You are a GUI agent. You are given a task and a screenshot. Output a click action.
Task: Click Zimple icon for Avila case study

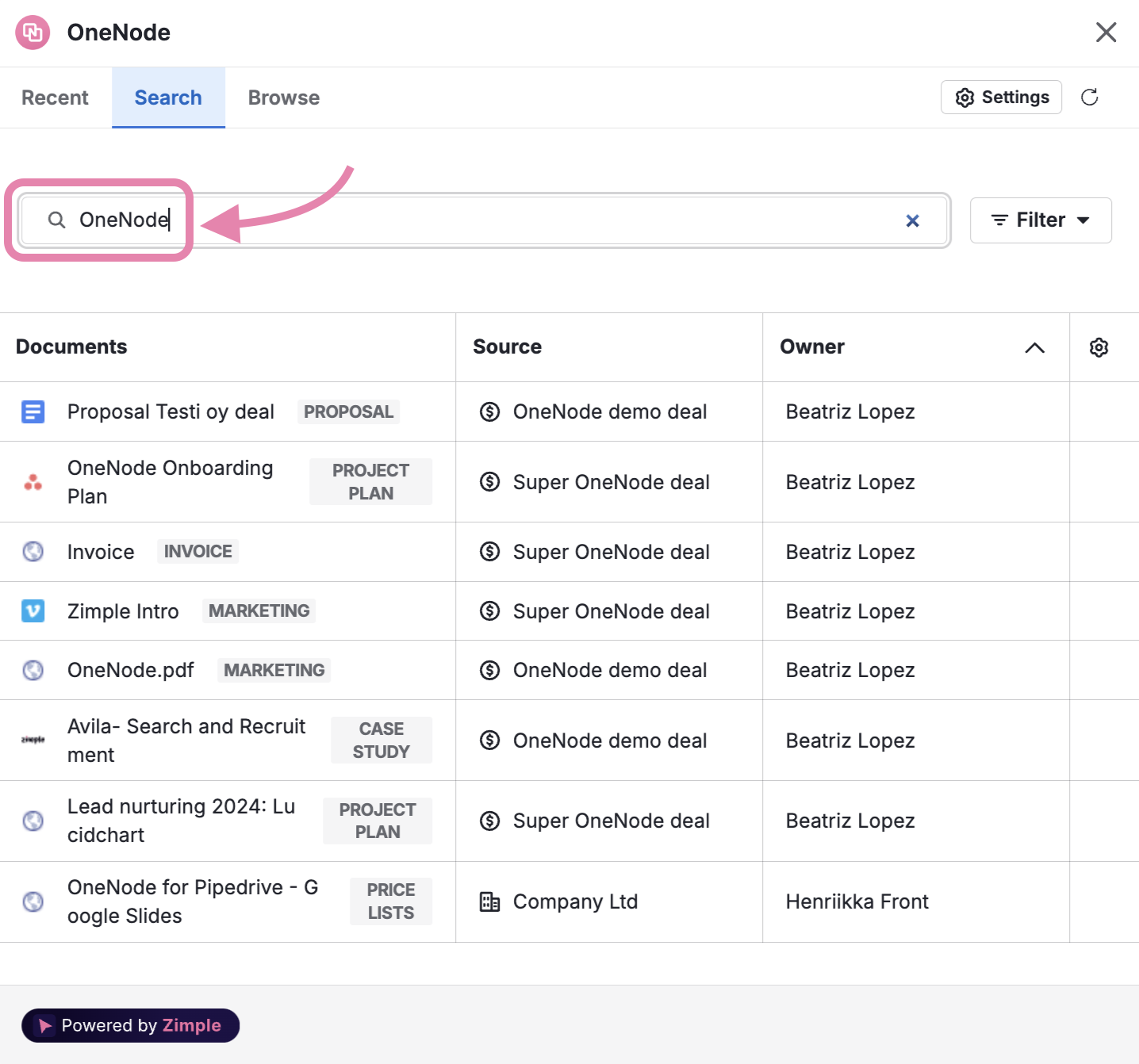(33, 740)
